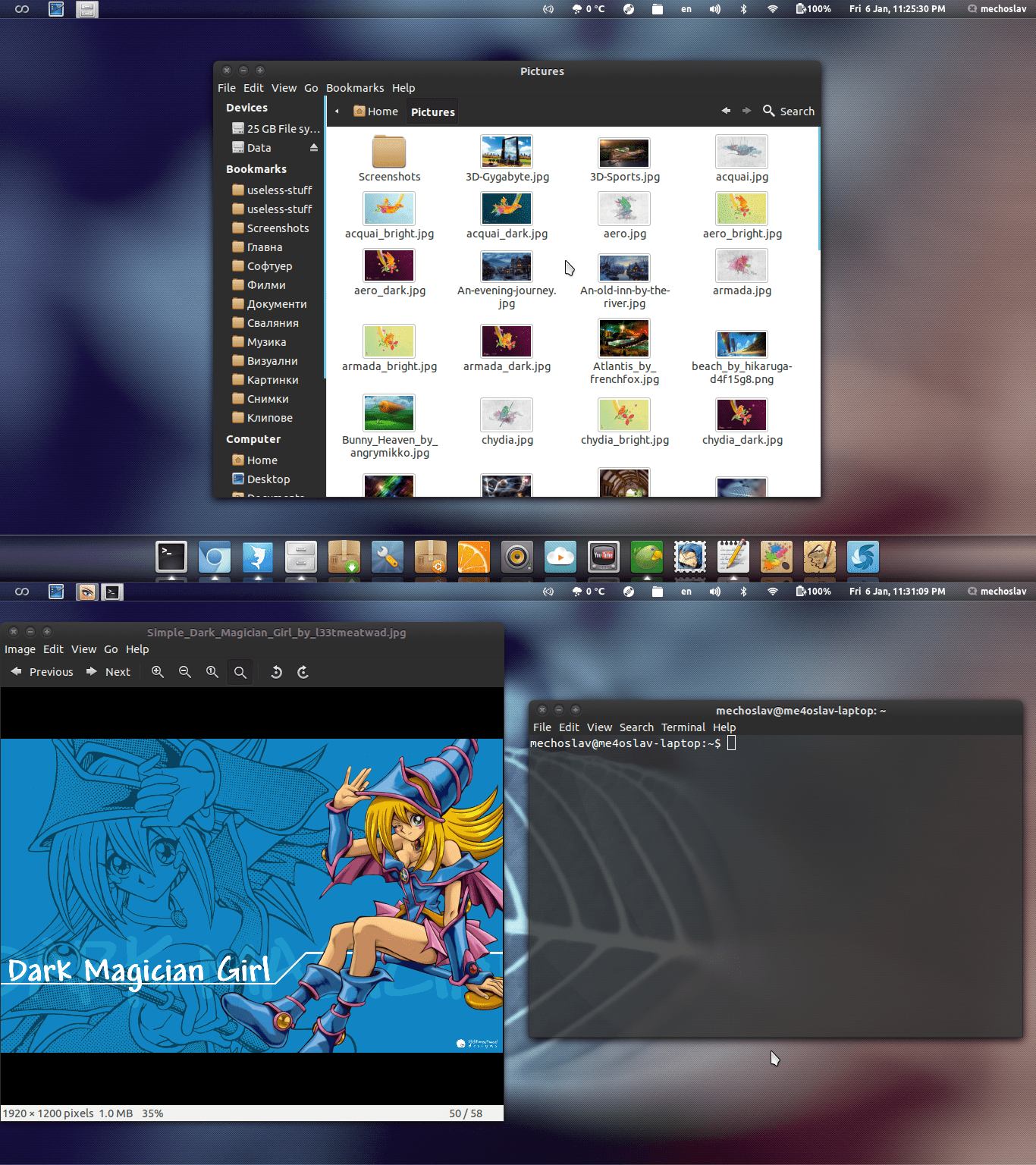Open View menu in image viewer

83,649
